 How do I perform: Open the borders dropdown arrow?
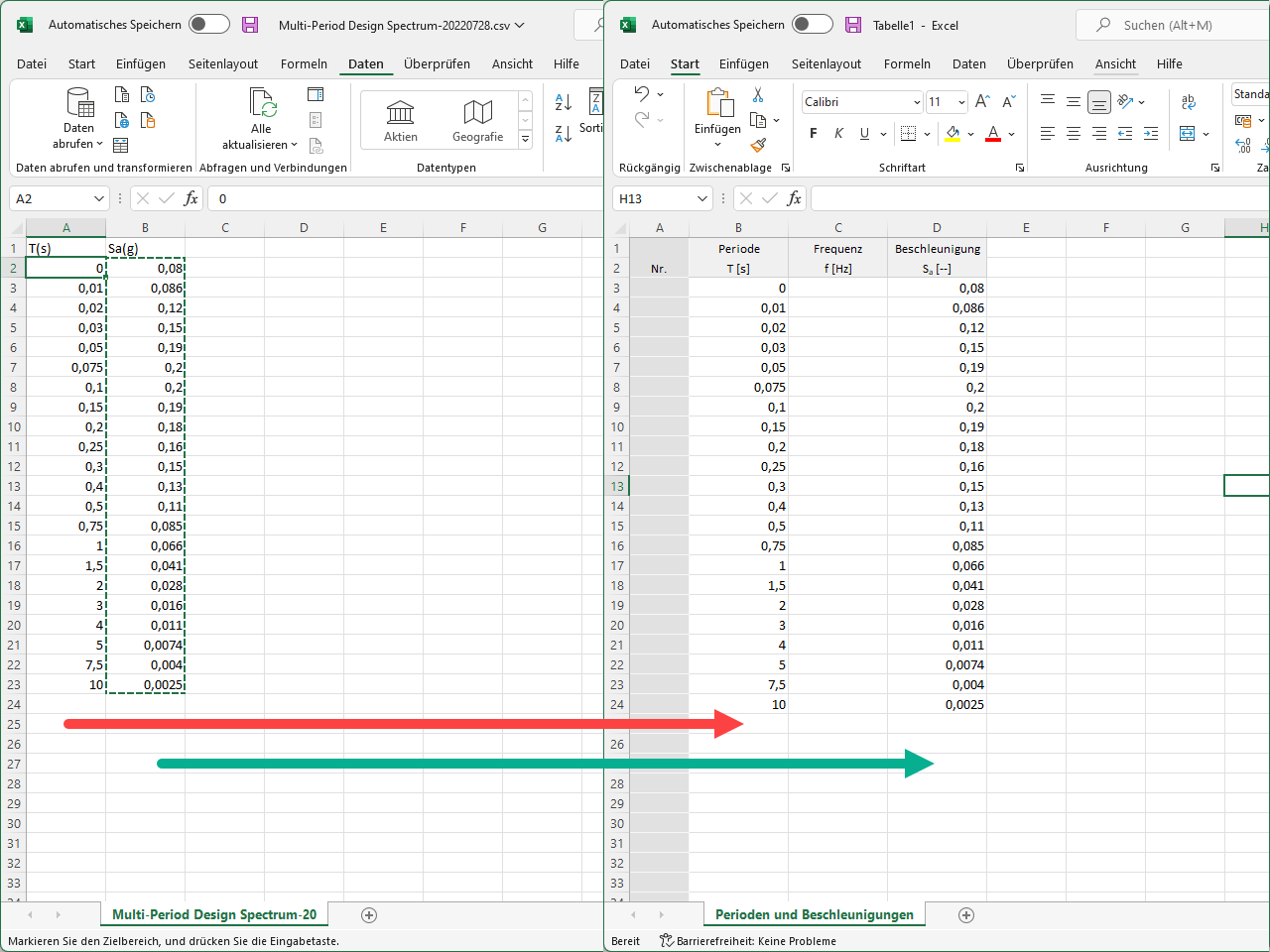(x=927, y=134)
